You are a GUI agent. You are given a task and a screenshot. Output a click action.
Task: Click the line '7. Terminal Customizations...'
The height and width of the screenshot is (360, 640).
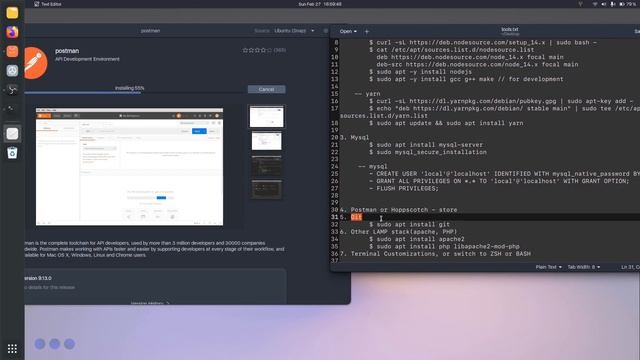coord(436,254)
